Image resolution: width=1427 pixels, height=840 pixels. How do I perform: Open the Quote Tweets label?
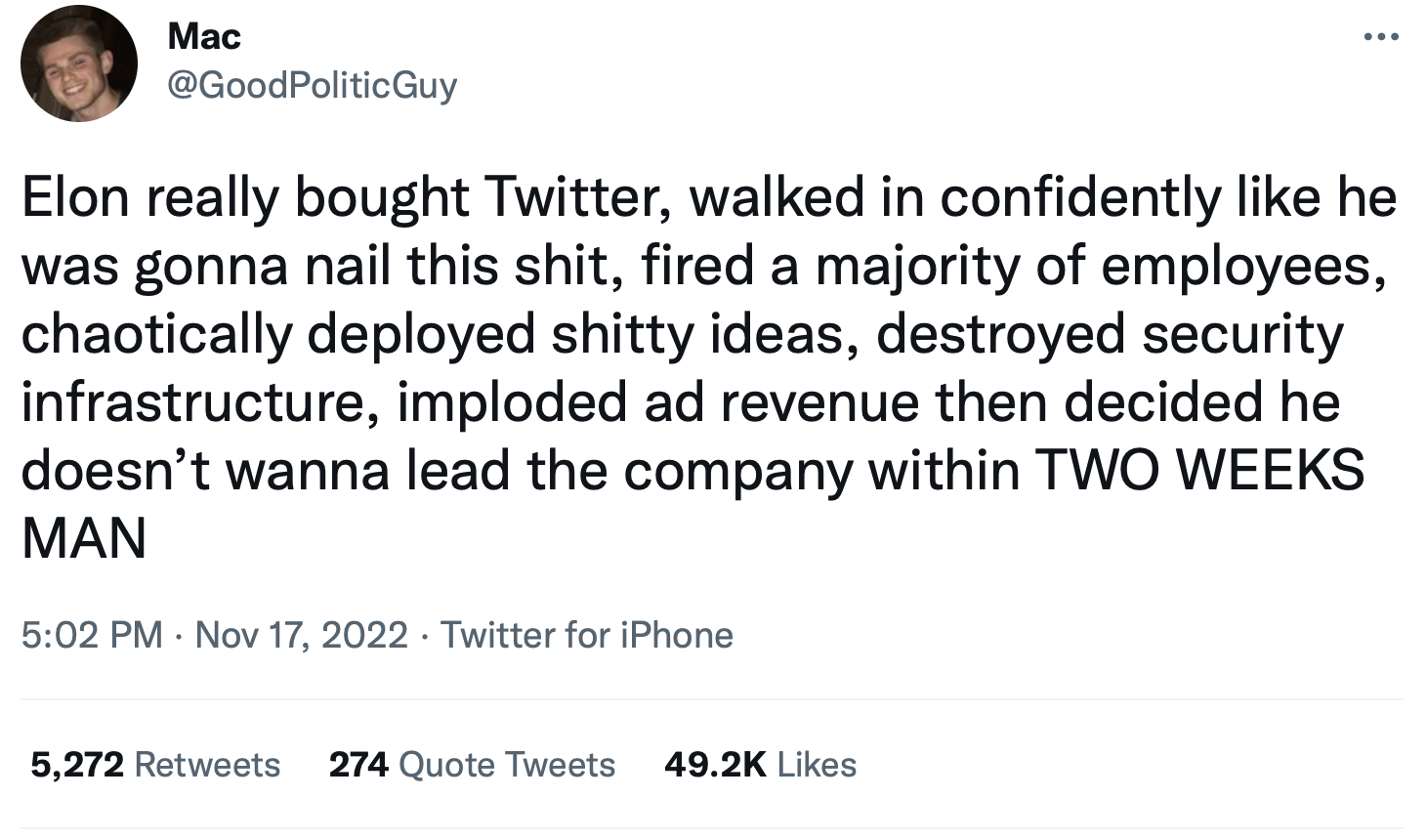(x=507, y=764)
